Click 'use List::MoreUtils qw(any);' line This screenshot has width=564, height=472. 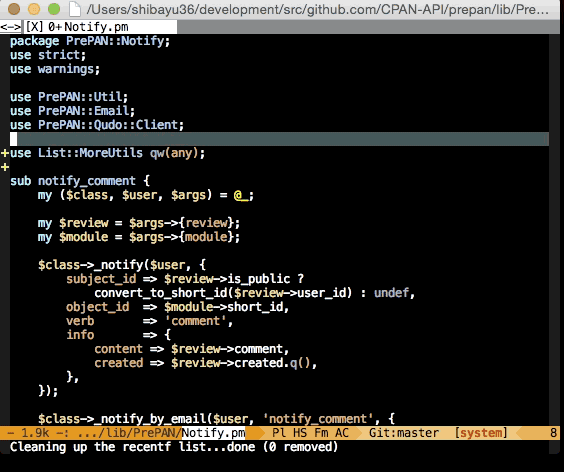[x=108, y=153]
